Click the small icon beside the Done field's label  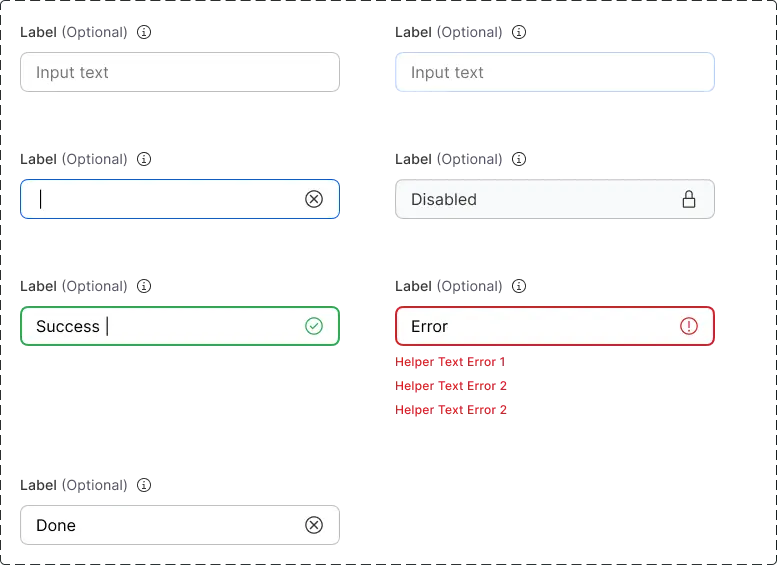(x=144, y=484)
